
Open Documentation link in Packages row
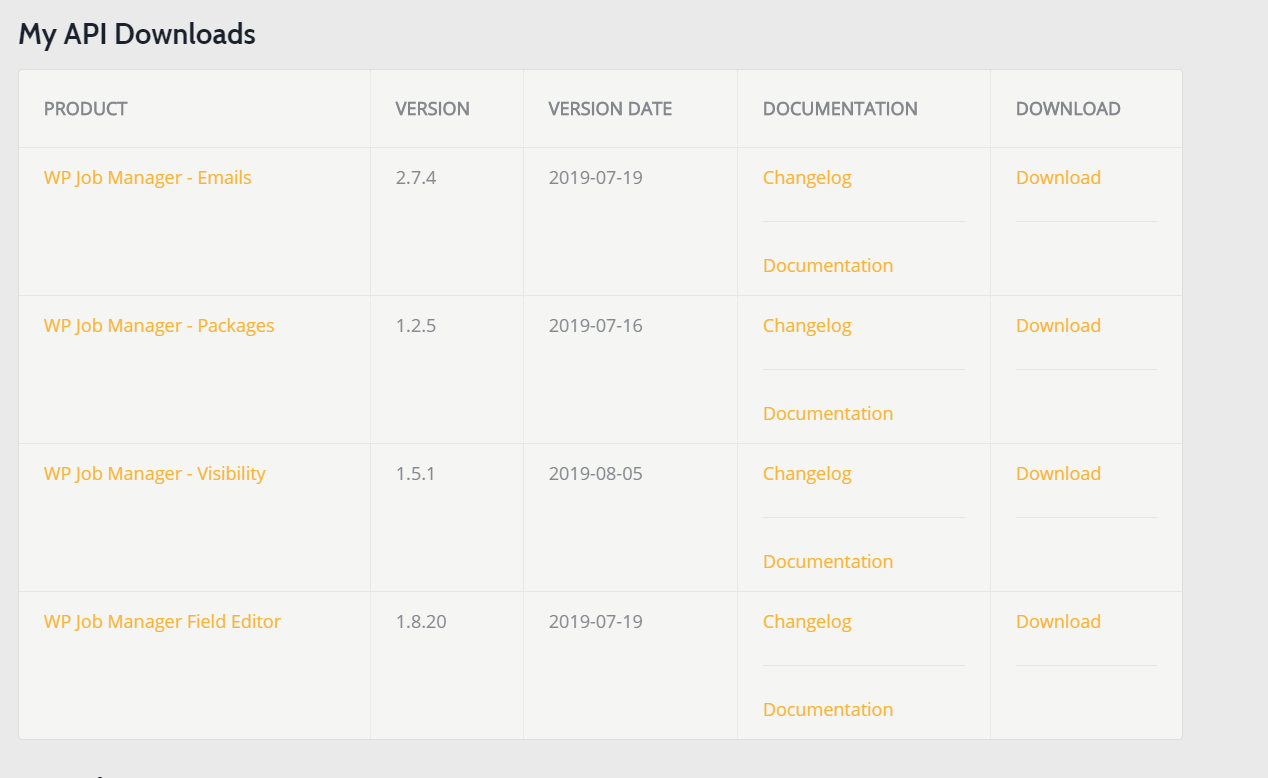point(828,414)
